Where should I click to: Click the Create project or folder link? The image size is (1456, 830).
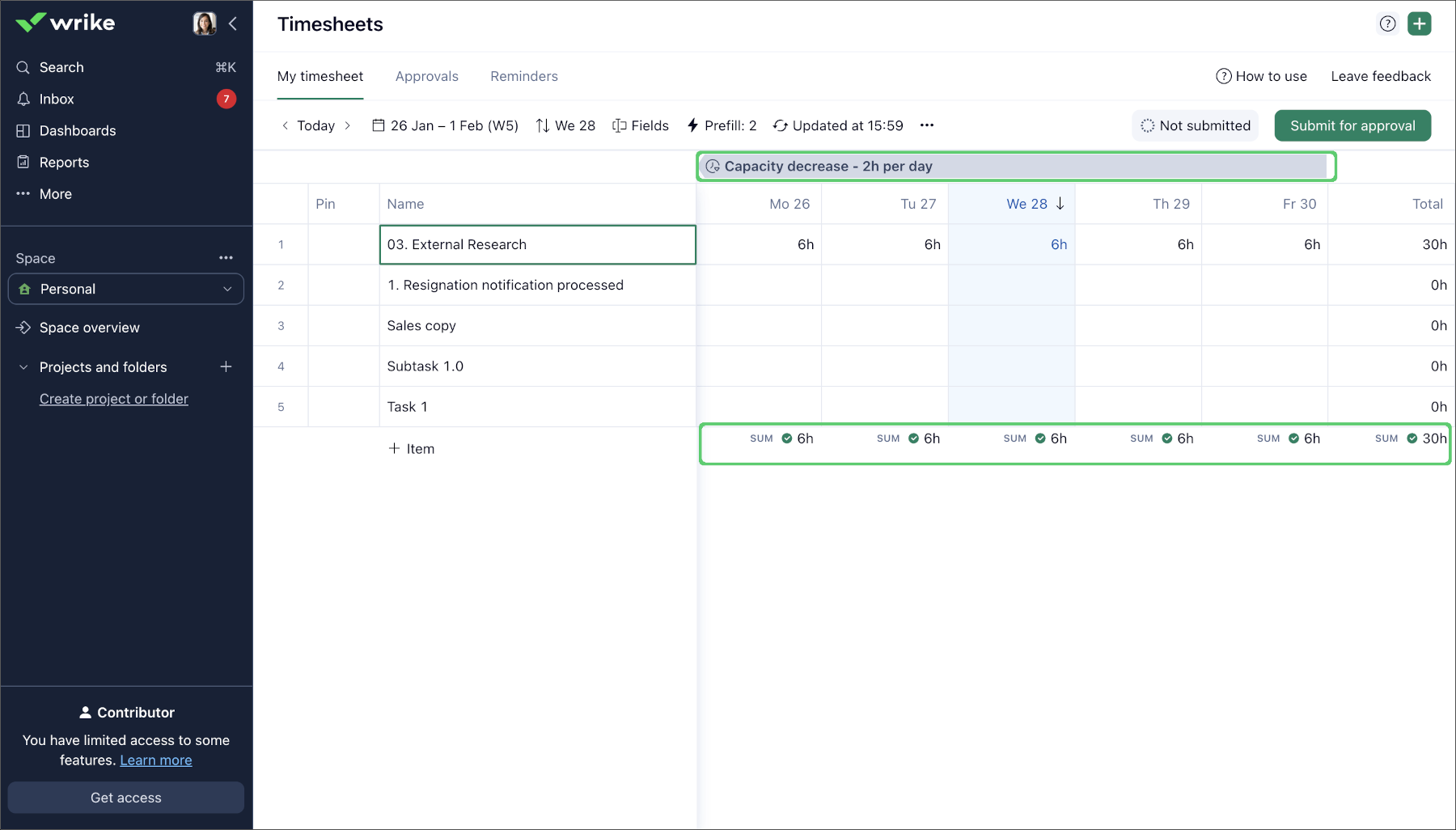click(114, 399)
